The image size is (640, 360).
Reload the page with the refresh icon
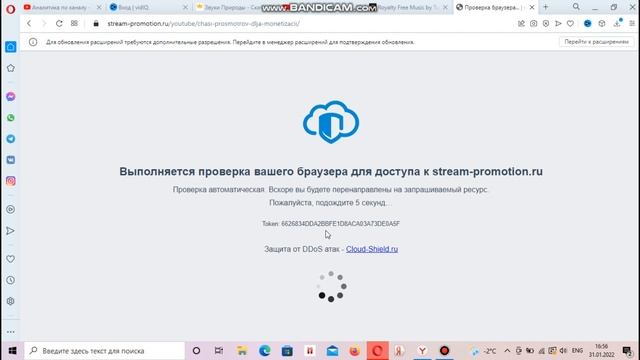59,24
